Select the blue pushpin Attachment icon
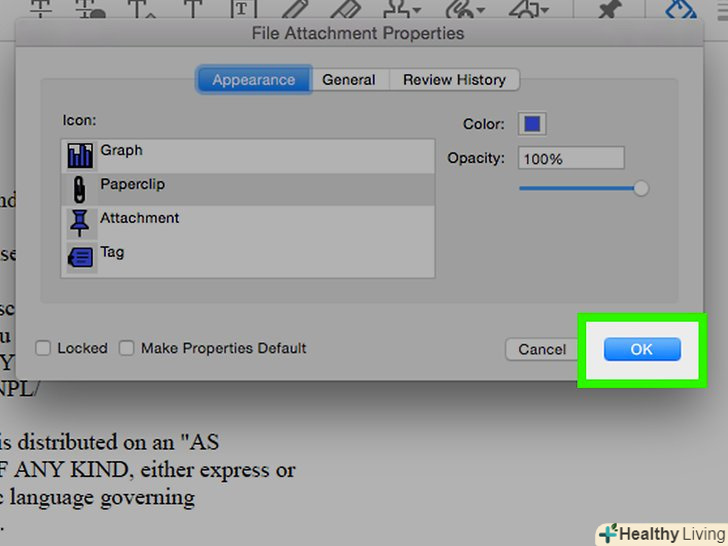The height and width of the screenshot is (546, 728). (79, 223)
